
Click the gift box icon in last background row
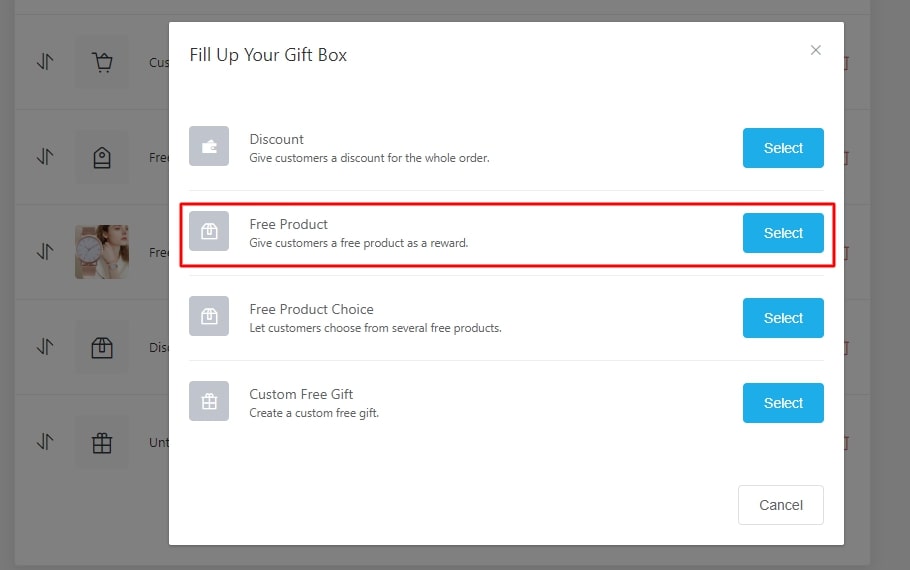[x=102, y=442]
